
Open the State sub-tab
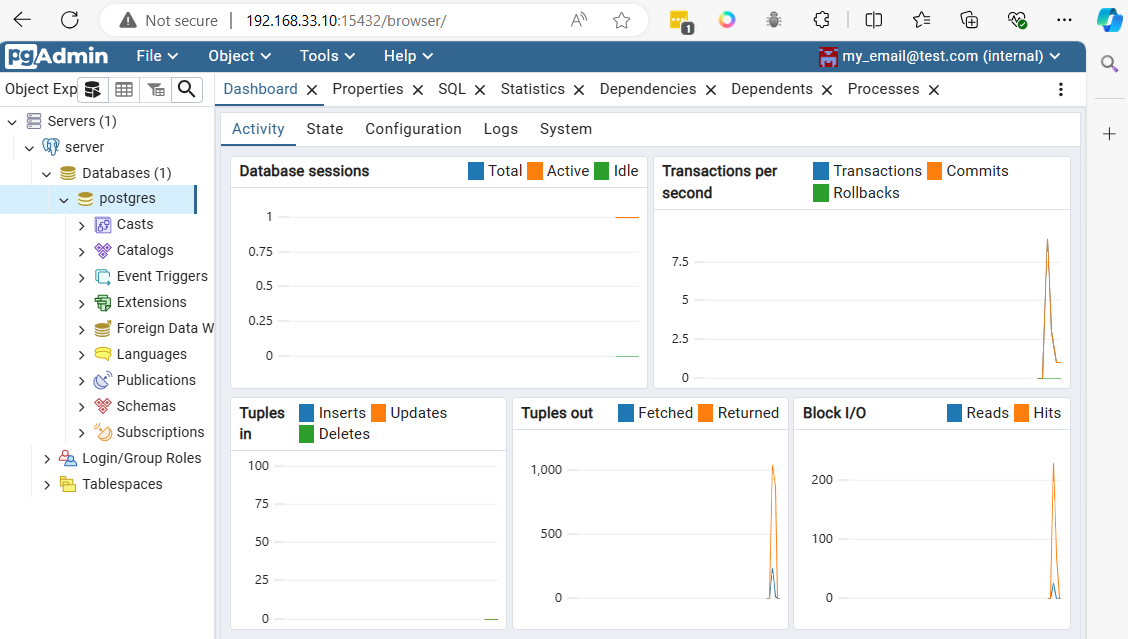(325, 129)
